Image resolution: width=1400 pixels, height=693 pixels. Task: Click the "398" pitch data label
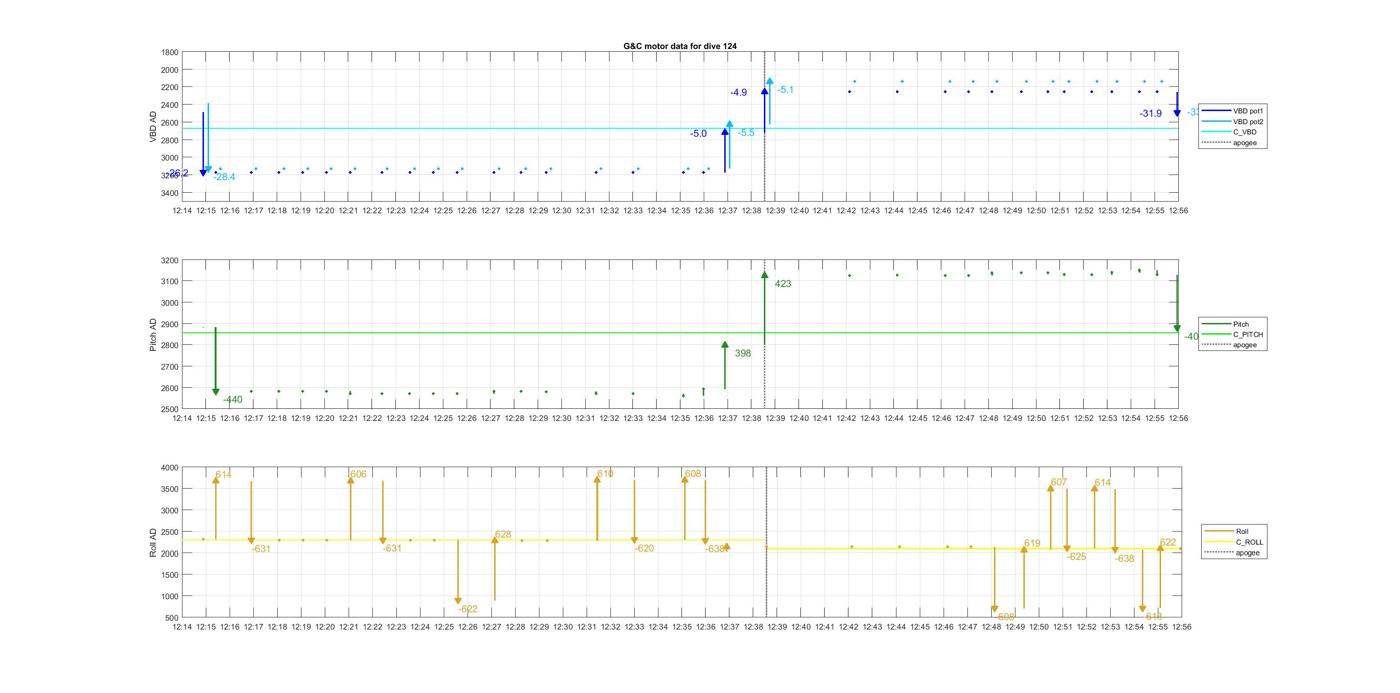click(x=743, y=353)
